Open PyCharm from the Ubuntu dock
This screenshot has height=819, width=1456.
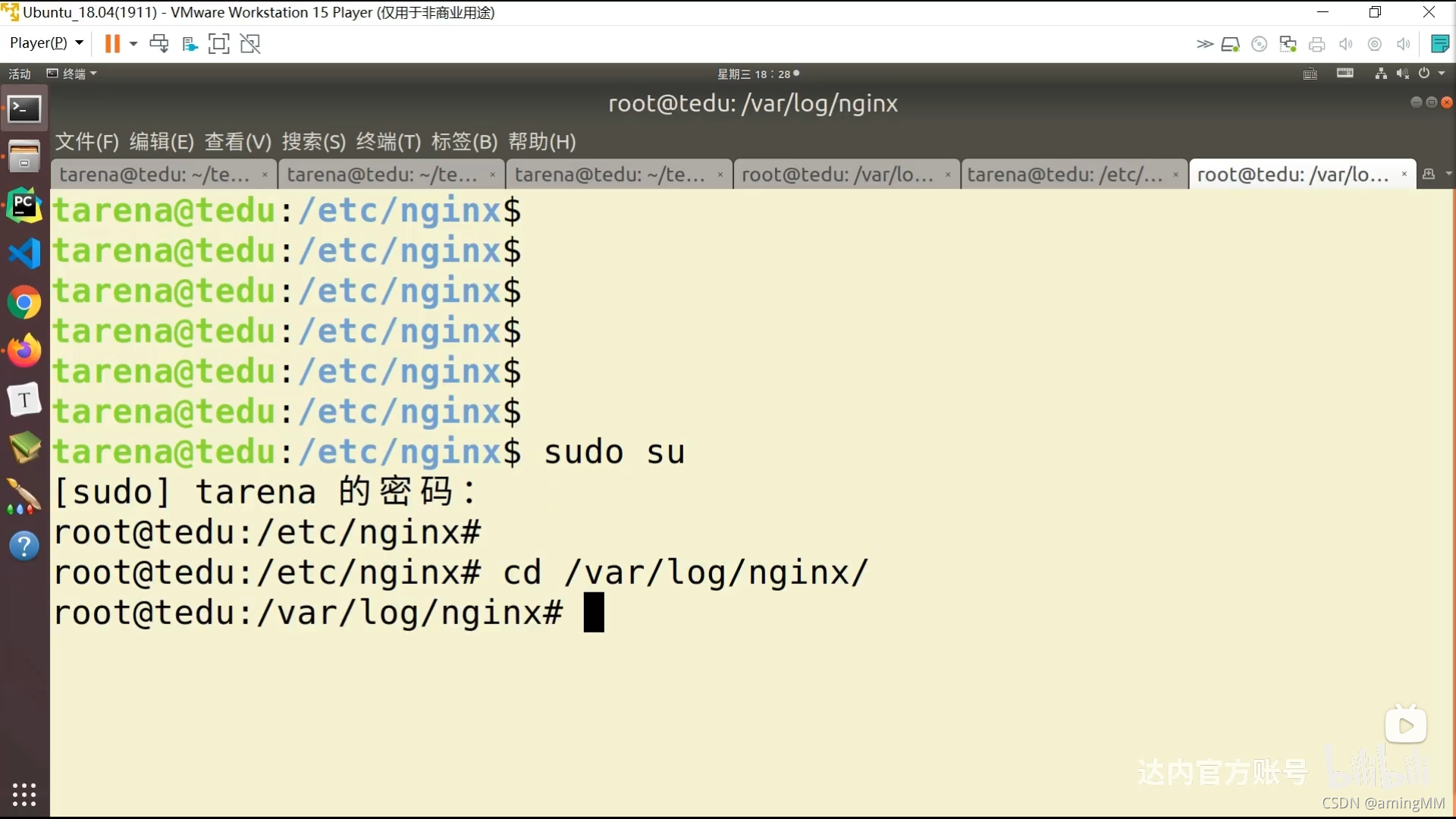[x=24, y=205]
